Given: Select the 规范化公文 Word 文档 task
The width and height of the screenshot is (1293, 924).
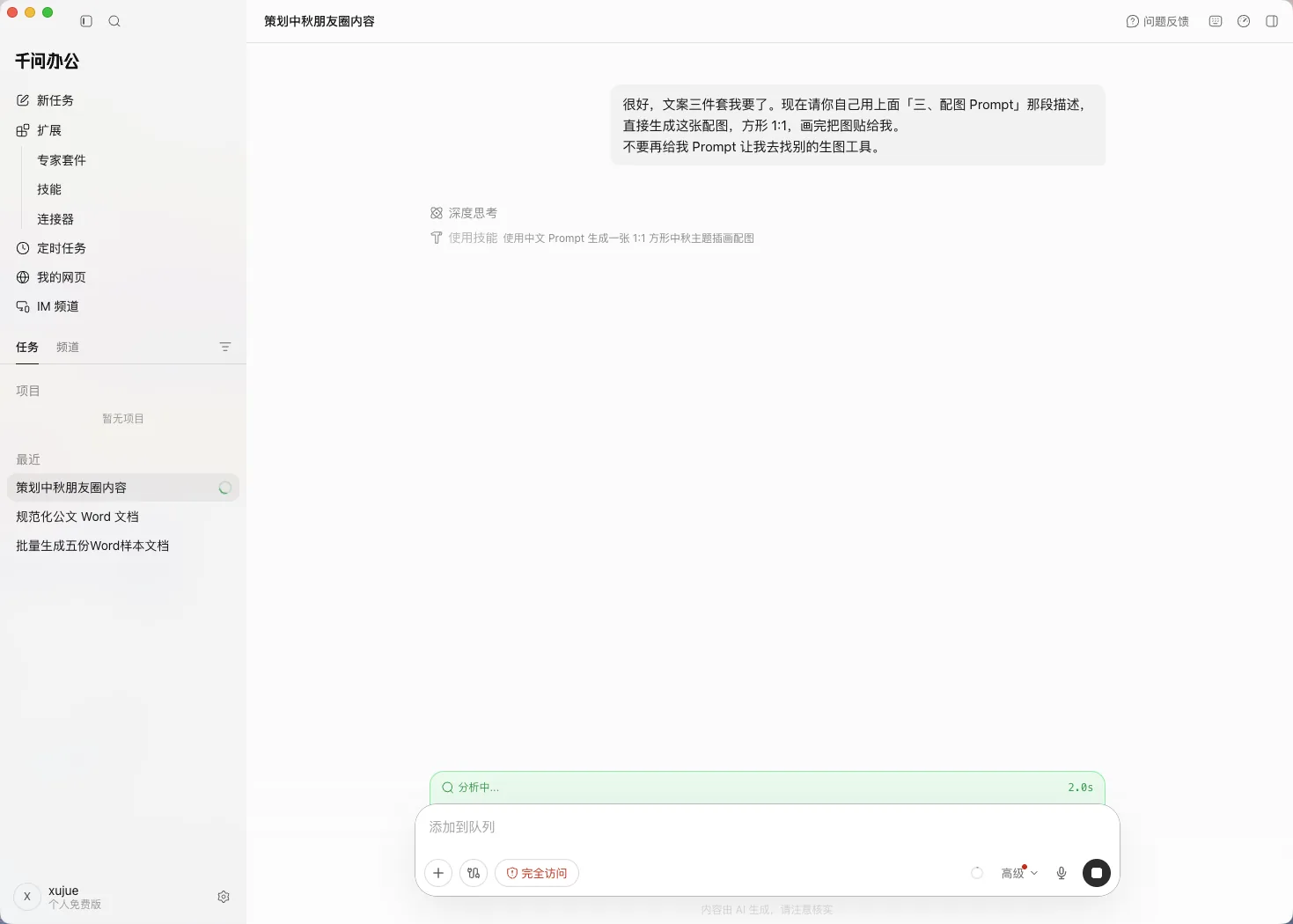Looking at the screenshot, I should tap(123, 517).
